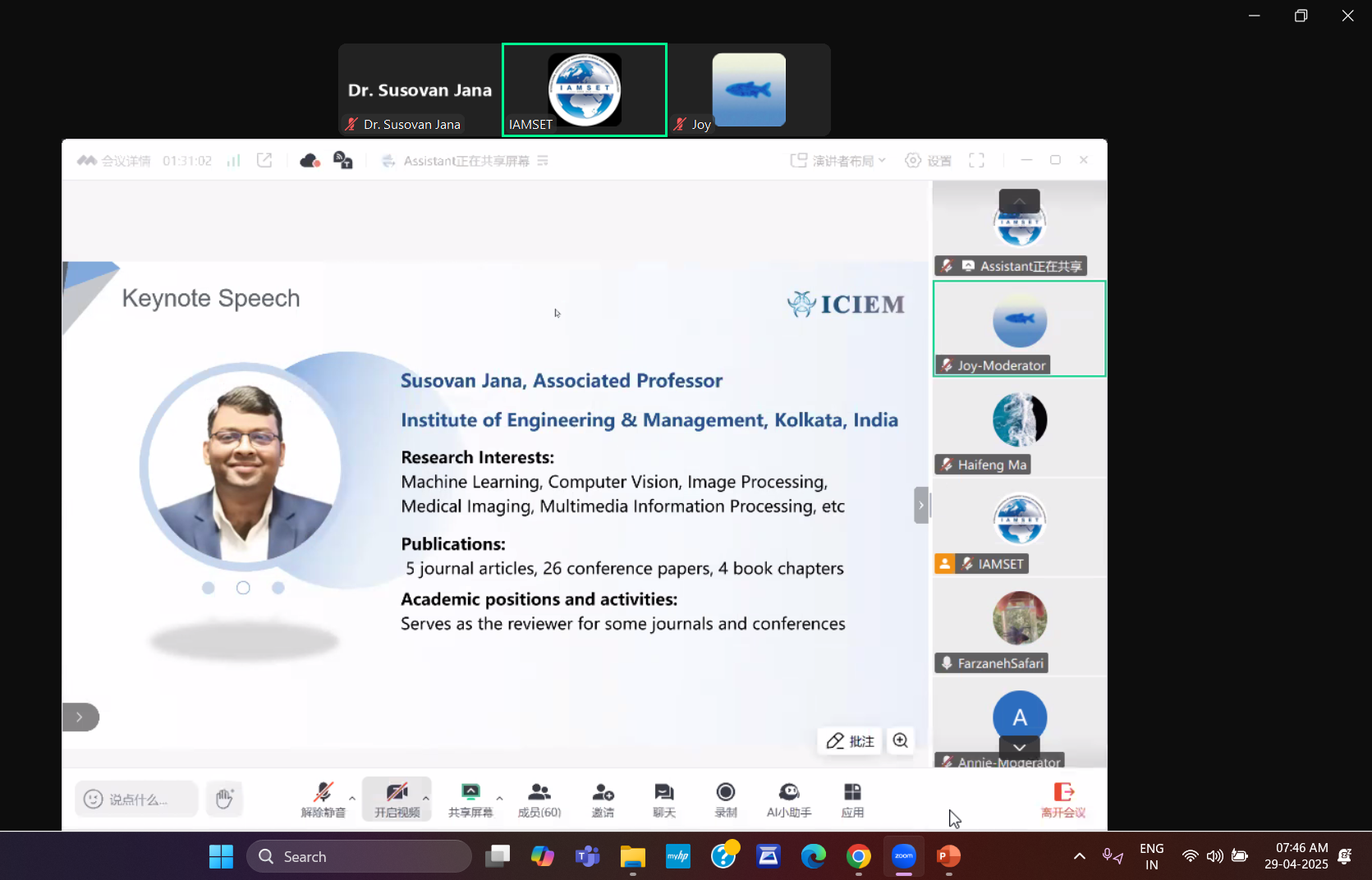Viewport: 1372px width, 880px height.
Task: Open the 聊天 chat panel
Action: pyautogui.click(x=663, y=799)
